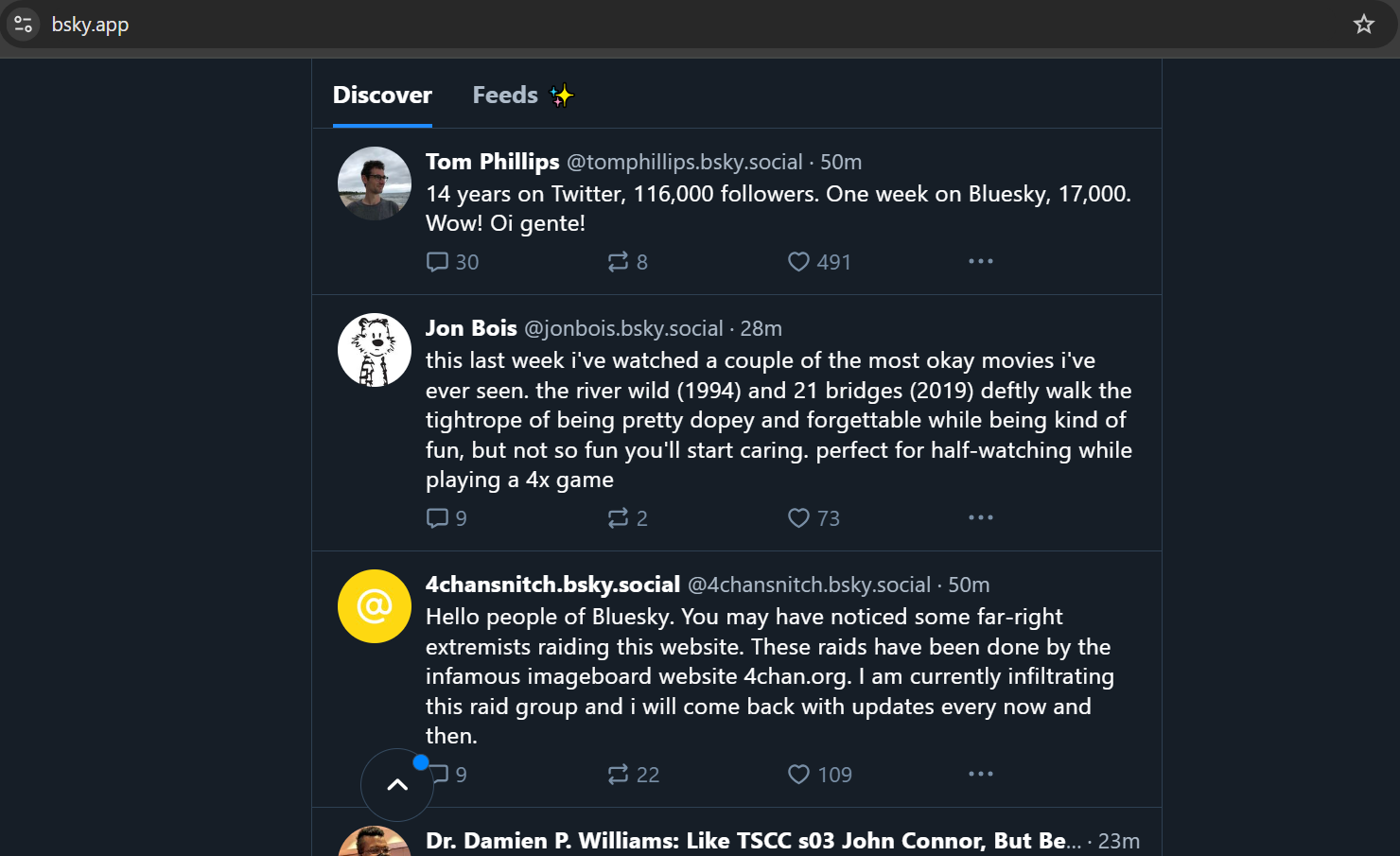
Task: Open more options on Tom Phillips' post
Action: (981, 261)
